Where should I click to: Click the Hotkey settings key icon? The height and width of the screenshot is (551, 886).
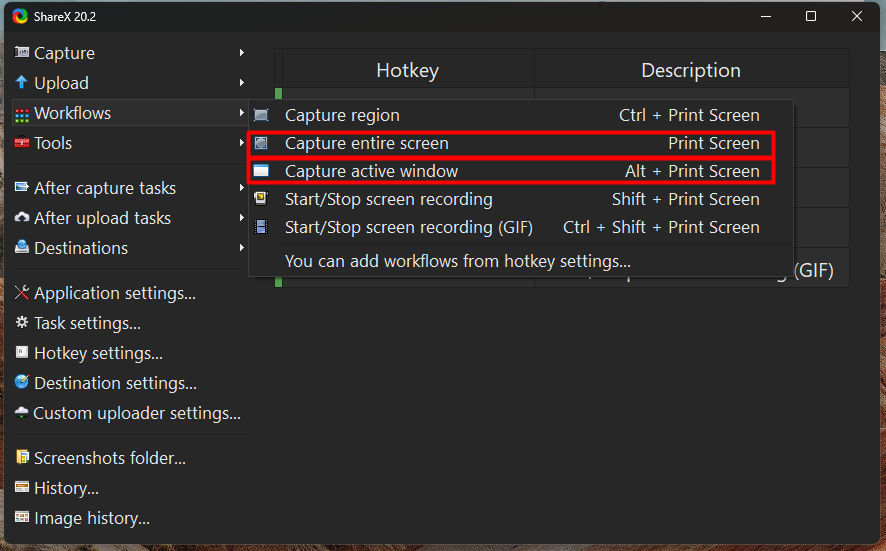pos(21,353)
